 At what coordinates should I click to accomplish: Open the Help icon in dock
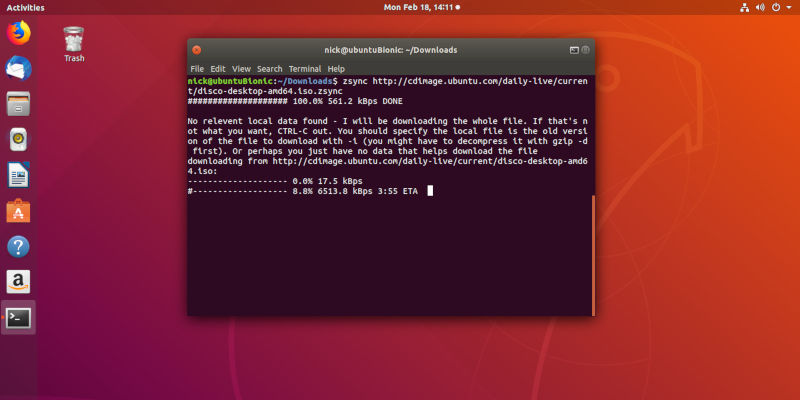[x=18, y=246]
